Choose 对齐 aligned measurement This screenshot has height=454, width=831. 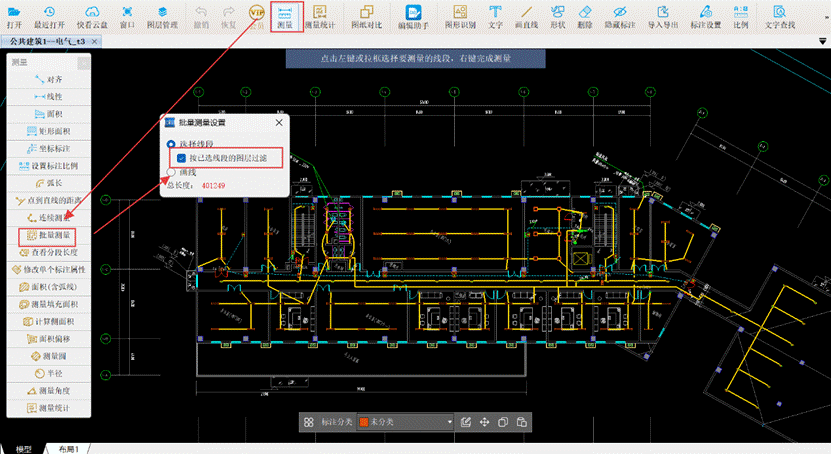[x=49, y=79]
